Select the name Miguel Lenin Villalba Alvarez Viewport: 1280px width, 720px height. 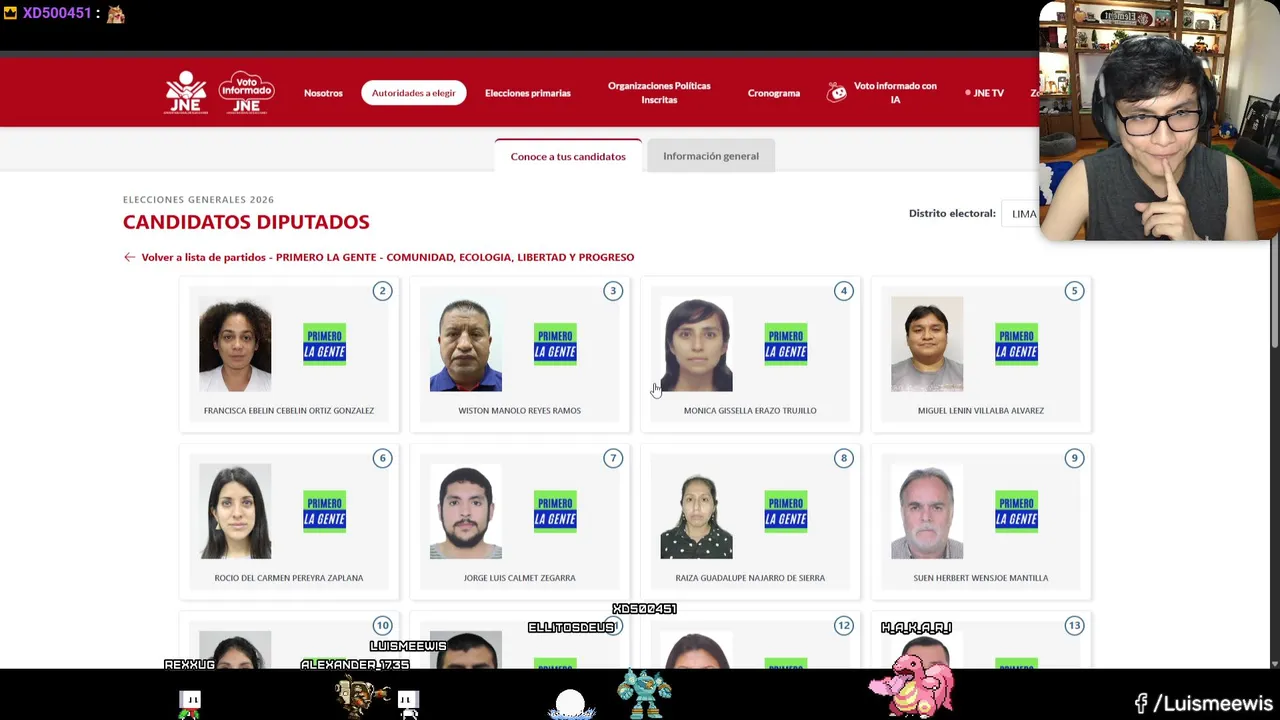(980, 410)
